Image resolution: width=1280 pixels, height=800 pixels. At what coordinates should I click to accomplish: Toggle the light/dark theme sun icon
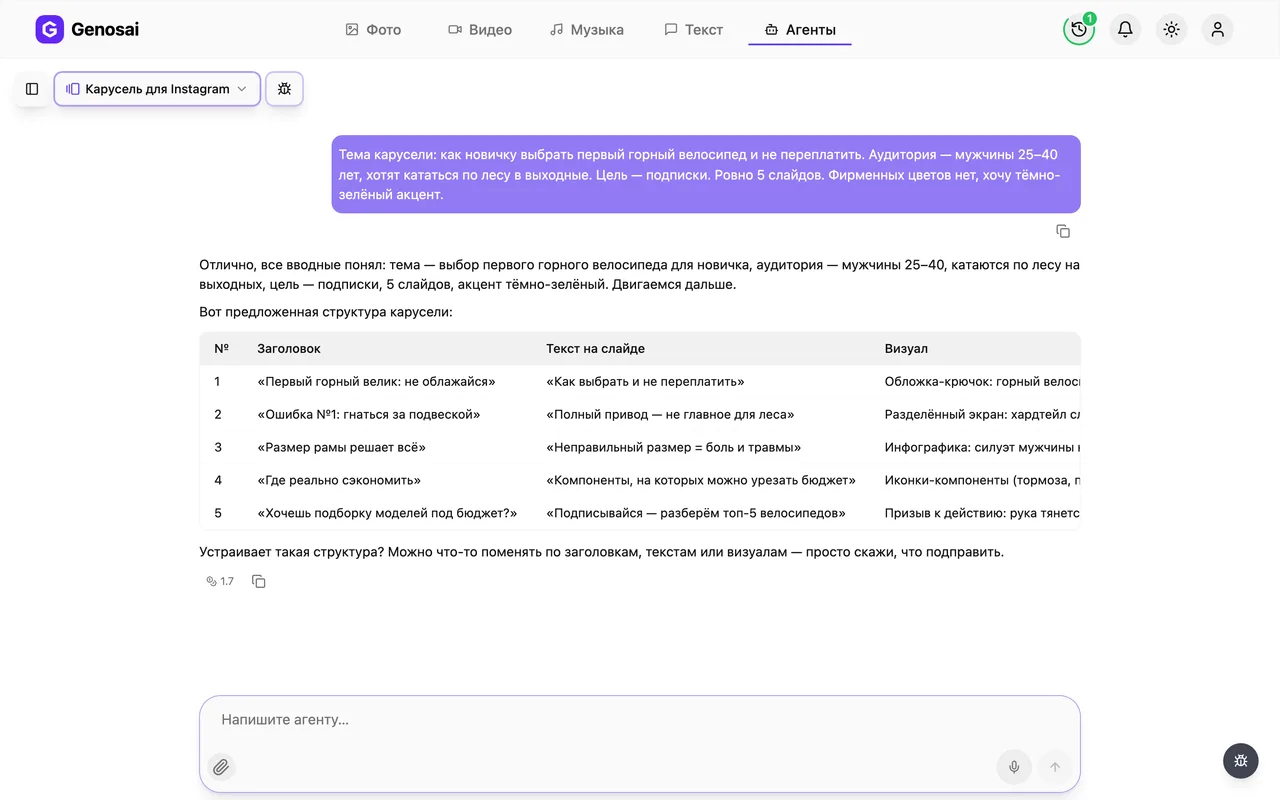(x=1171, y=29)
